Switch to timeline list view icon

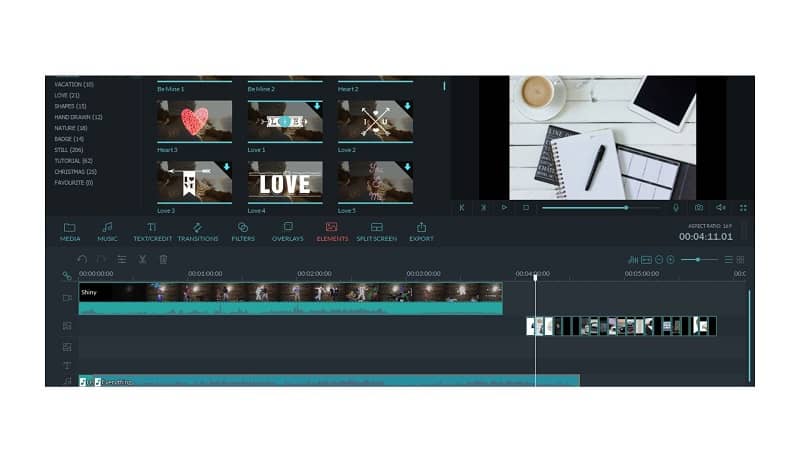[x=729, y=260]
